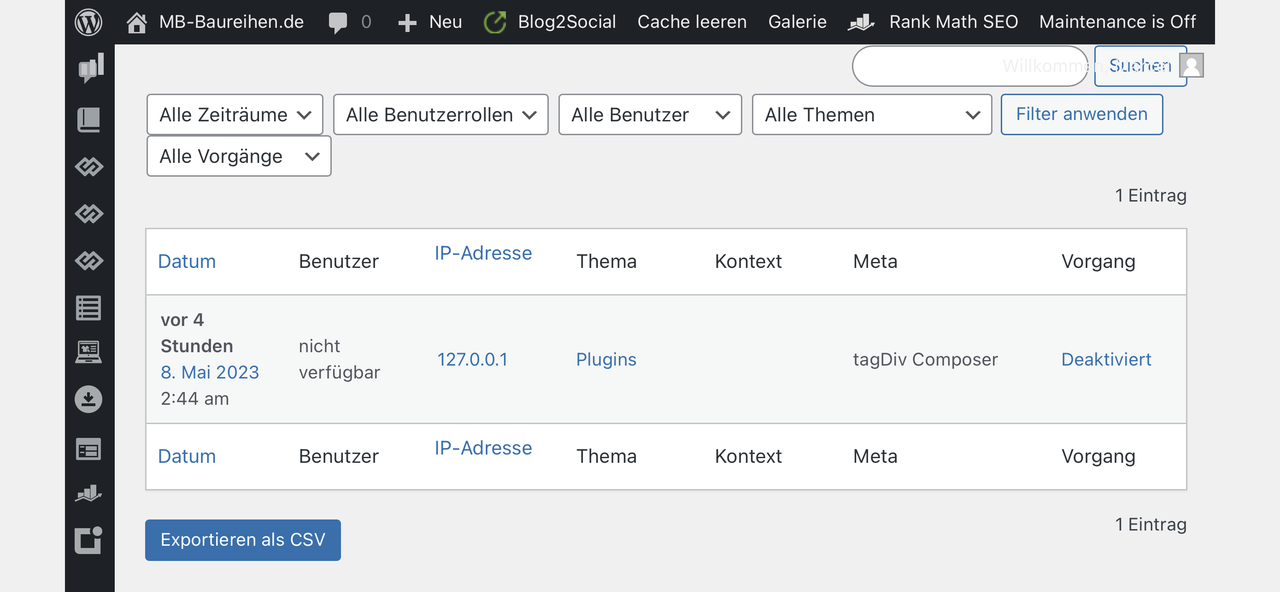Open the Galerie menu in the admin bar

(797, 22)
